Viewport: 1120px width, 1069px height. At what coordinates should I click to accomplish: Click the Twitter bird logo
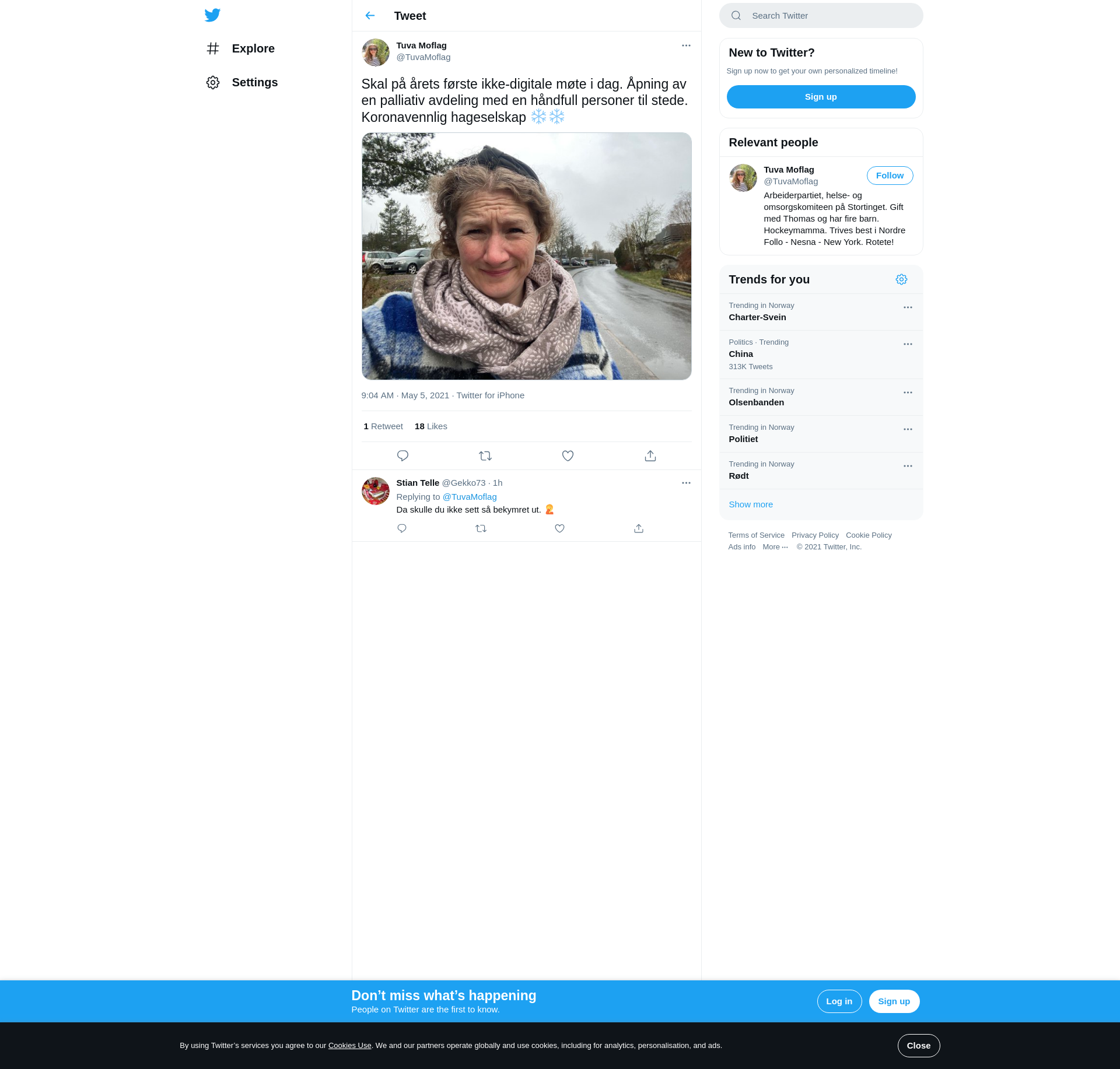pyautogui.click(x=212, y=15)
